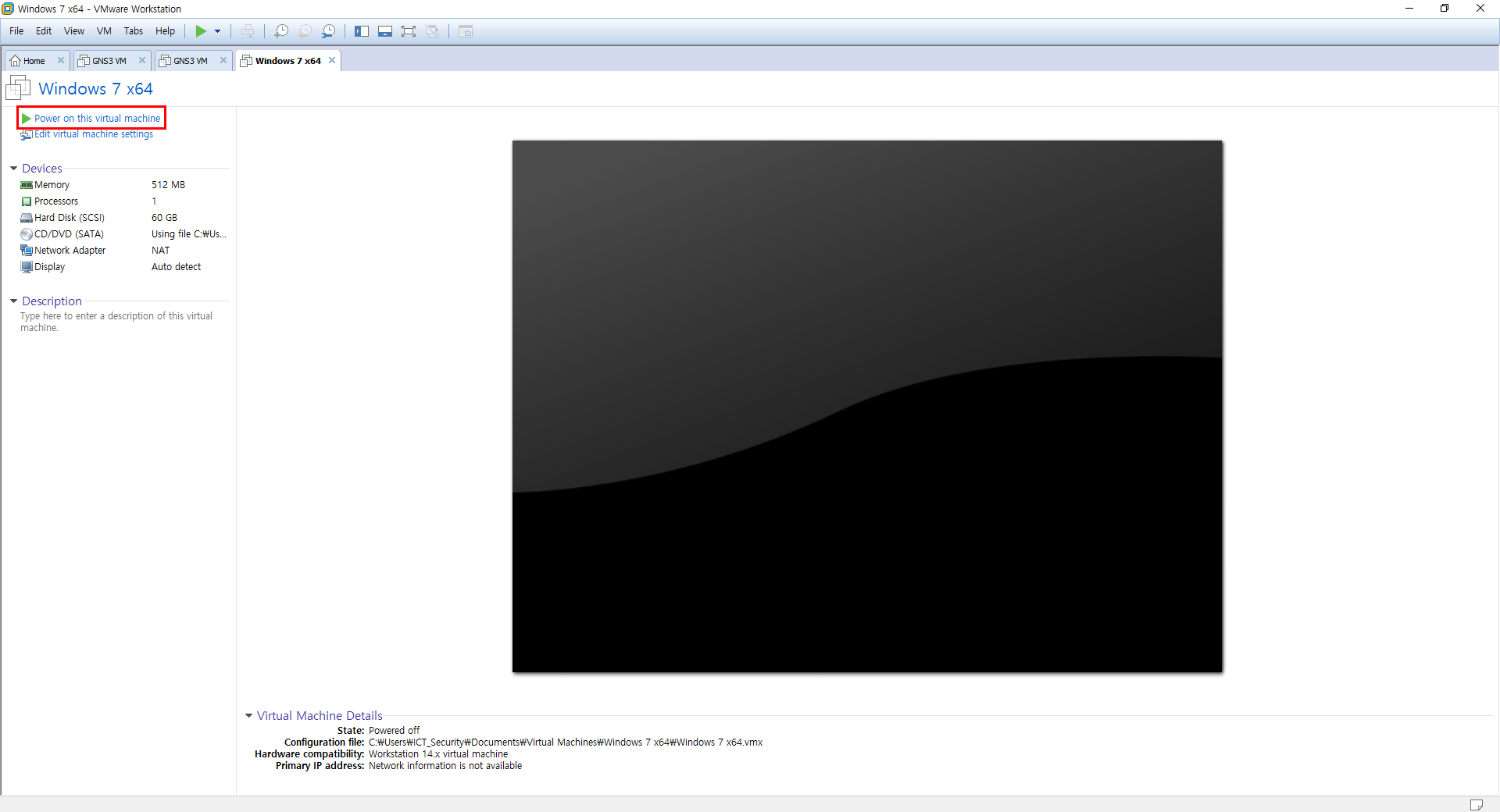Open the Help menu

point(165,31)
